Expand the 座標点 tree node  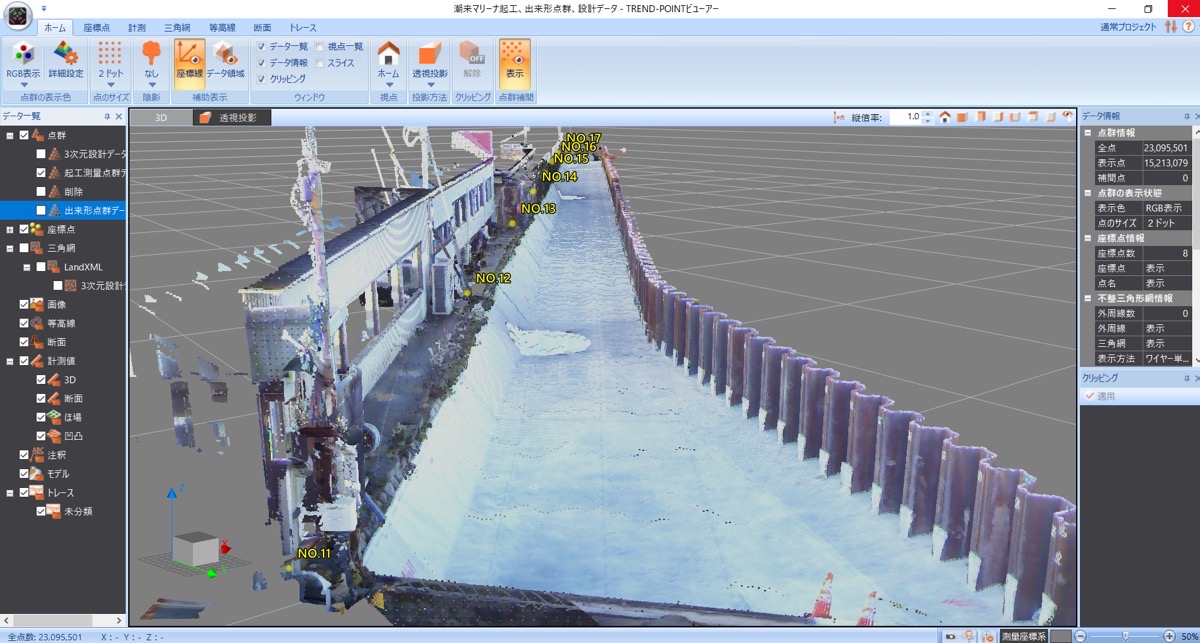(9, 229)
